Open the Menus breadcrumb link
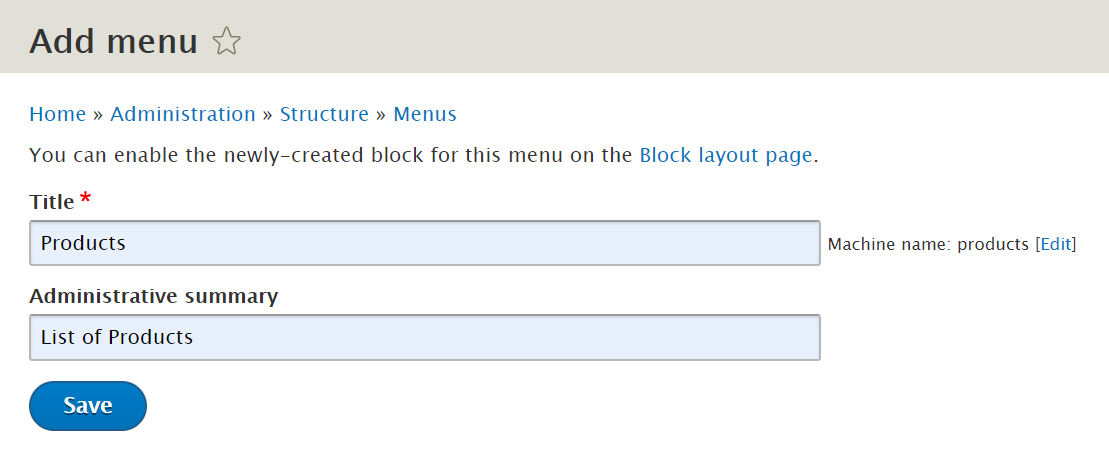The image size is (1109, 453). [x=425, y=114]
